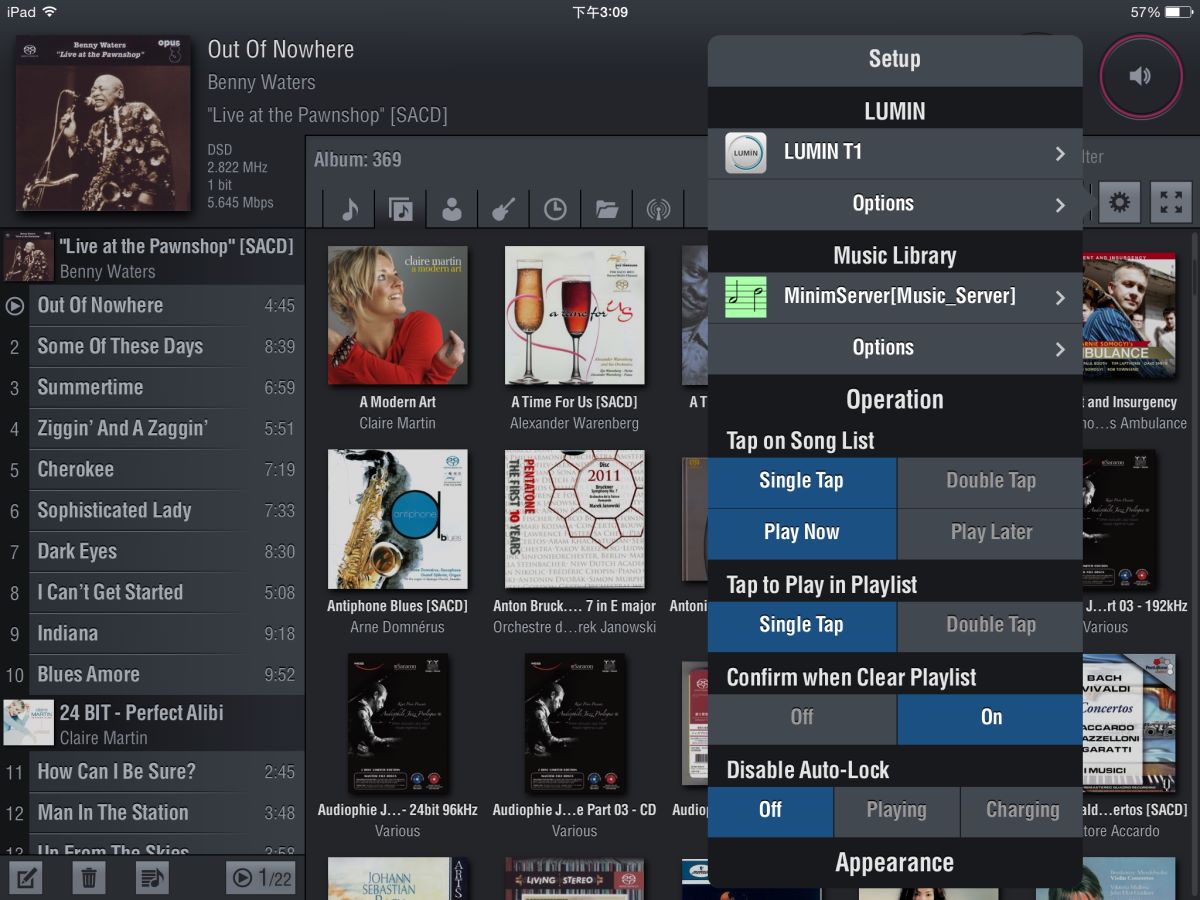Click the LUMIN T1 device icon
Image resolution: width=1200 pixels, height=900 pixels.
745,153
